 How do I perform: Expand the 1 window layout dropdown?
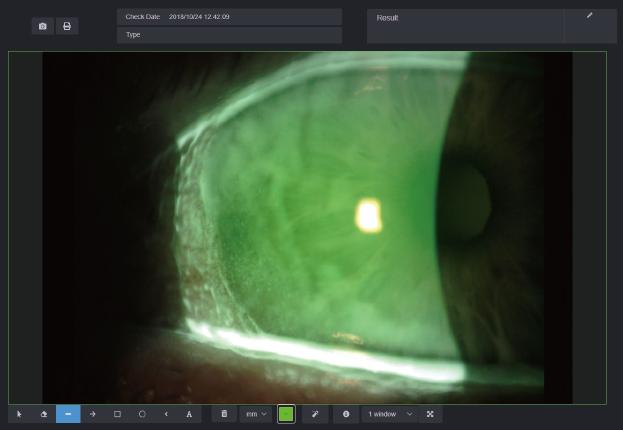(390, 414)
